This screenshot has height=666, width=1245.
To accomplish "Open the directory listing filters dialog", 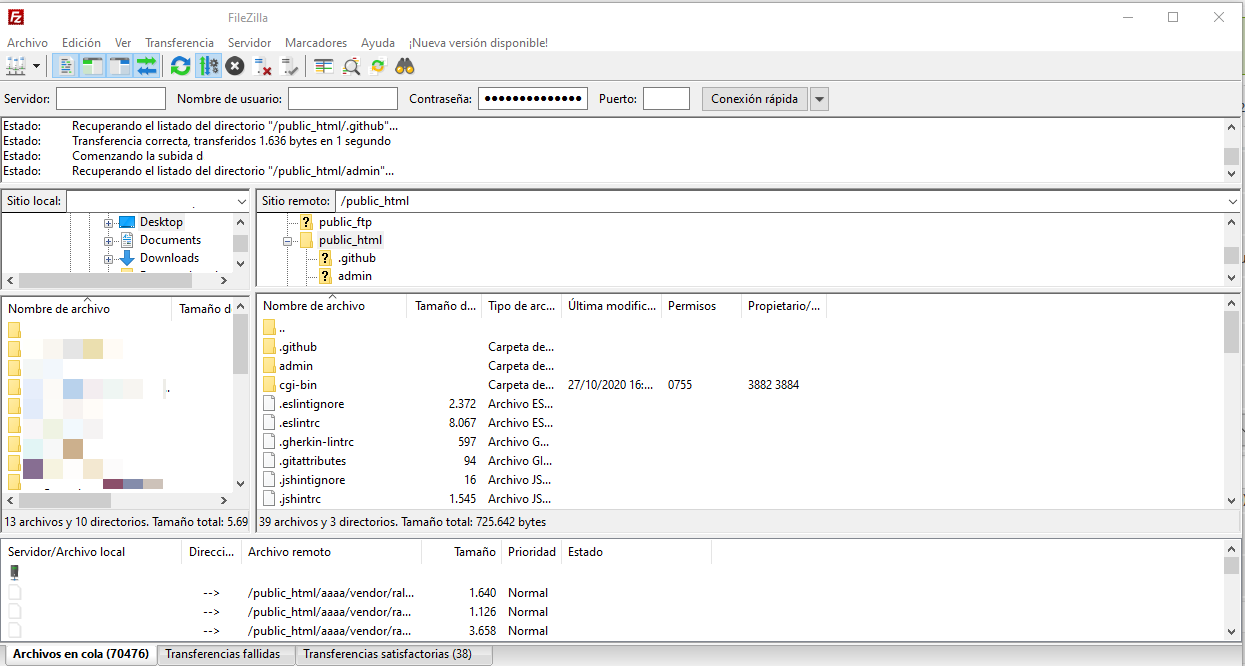I will coord(324,66).
